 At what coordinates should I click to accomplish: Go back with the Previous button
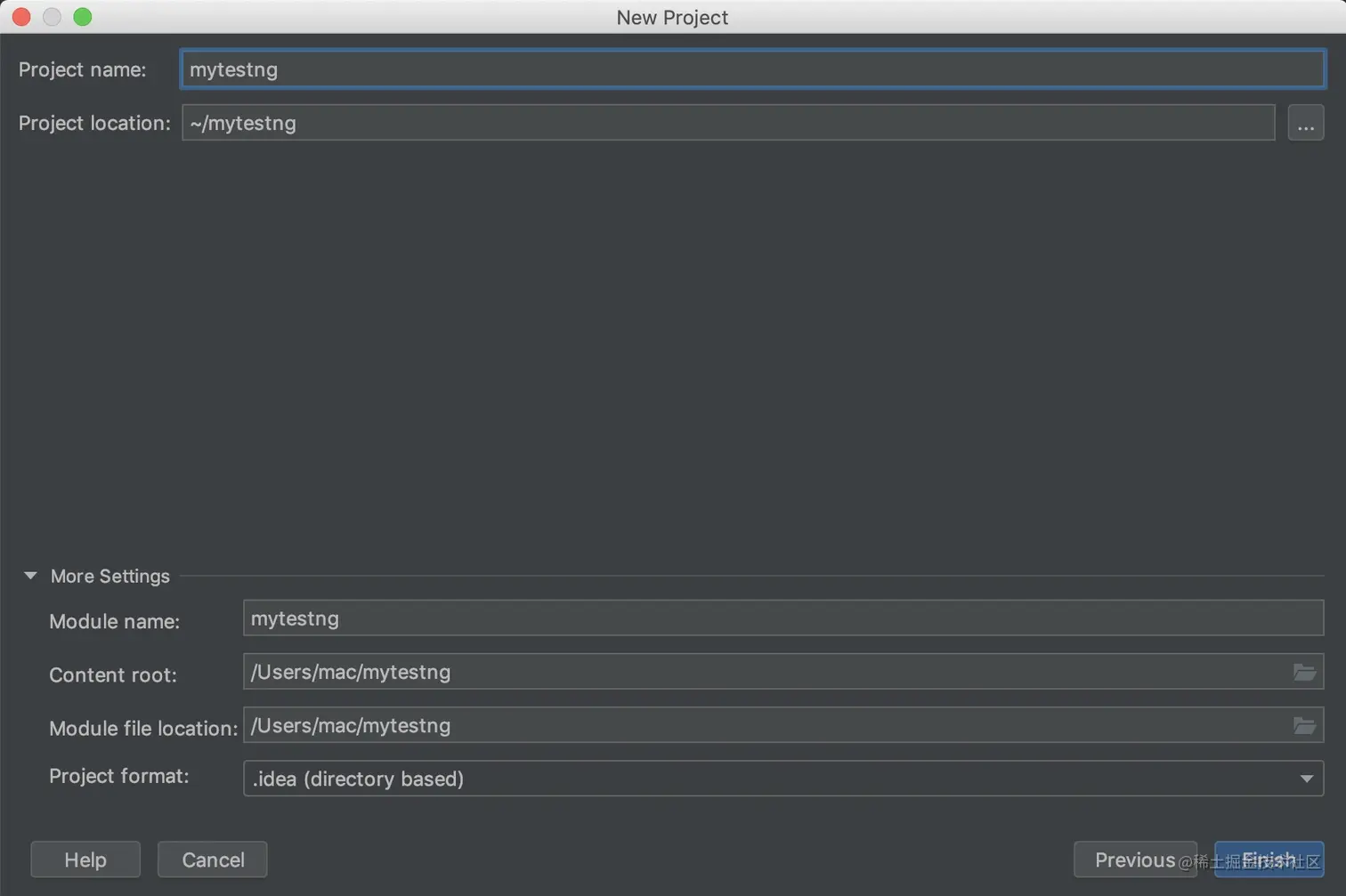coord(1134,860)
